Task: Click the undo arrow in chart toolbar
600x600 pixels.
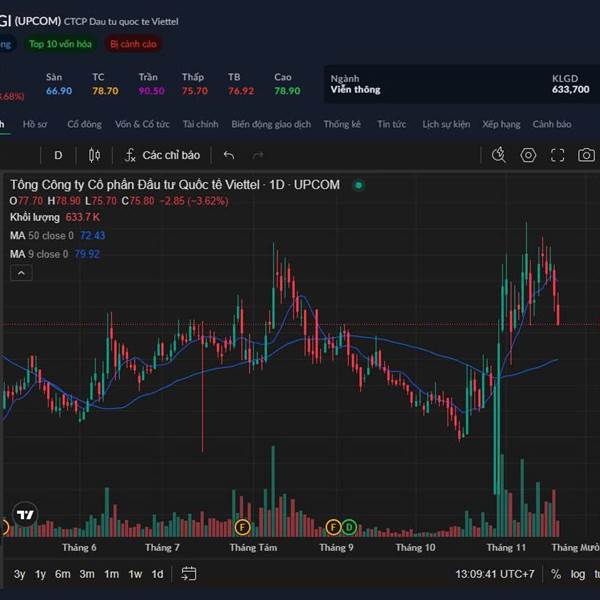Action: click(x=229, y=155)
